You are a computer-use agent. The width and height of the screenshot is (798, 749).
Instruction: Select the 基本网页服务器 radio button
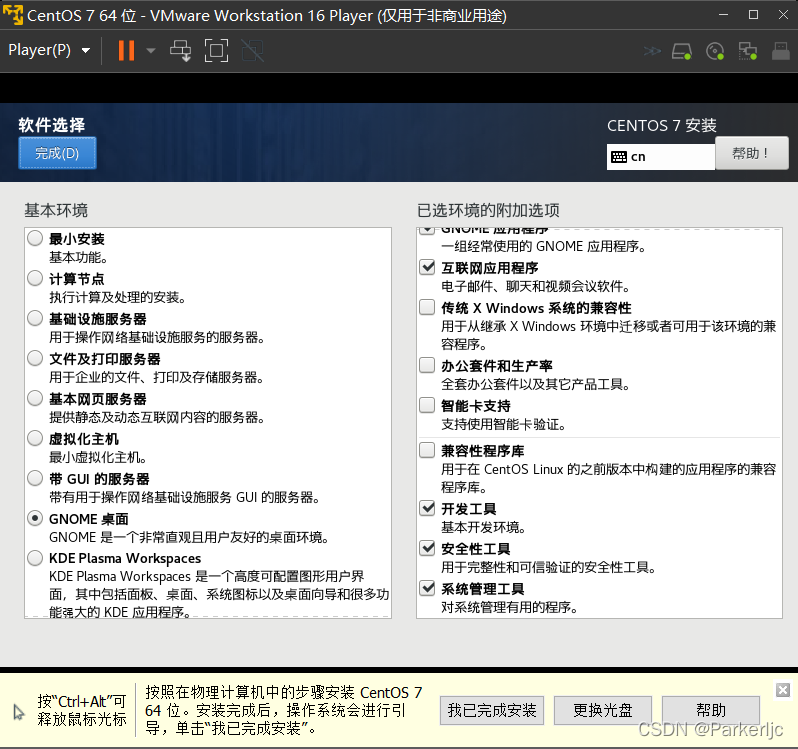coord(35,398)
